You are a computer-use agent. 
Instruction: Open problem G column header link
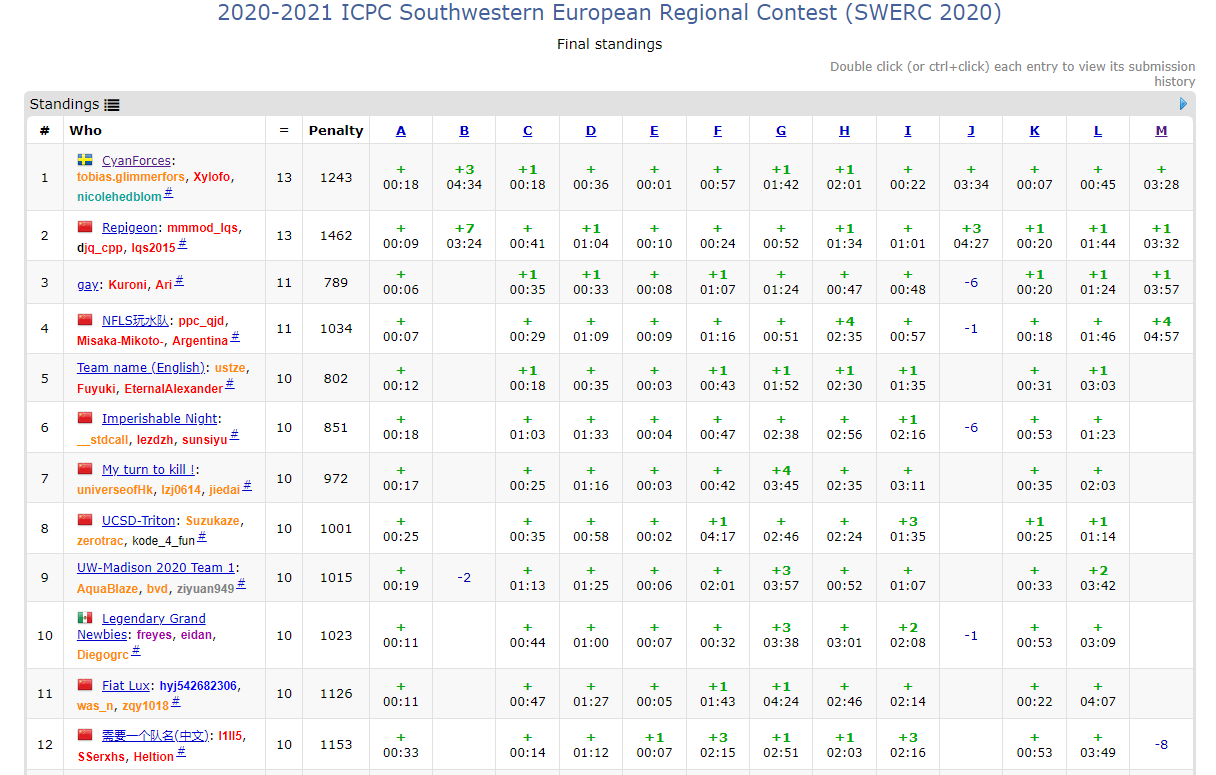tap(781, 131)
